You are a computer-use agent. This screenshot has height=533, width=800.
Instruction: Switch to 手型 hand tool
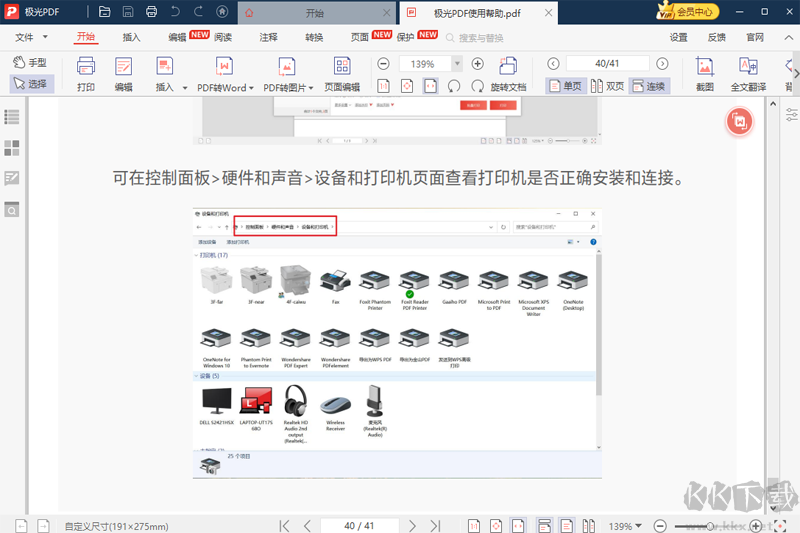tap(31, 62)
